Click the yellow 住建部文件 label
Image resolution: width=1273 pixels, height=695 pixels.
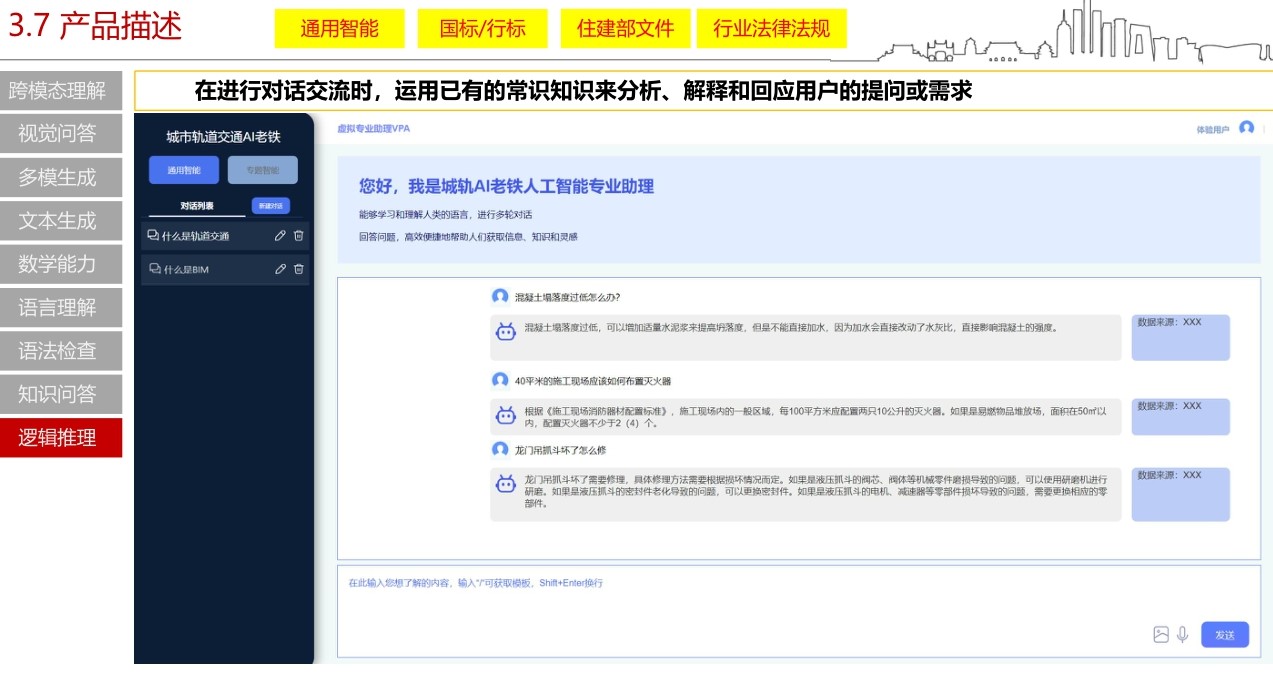(626, 28)
